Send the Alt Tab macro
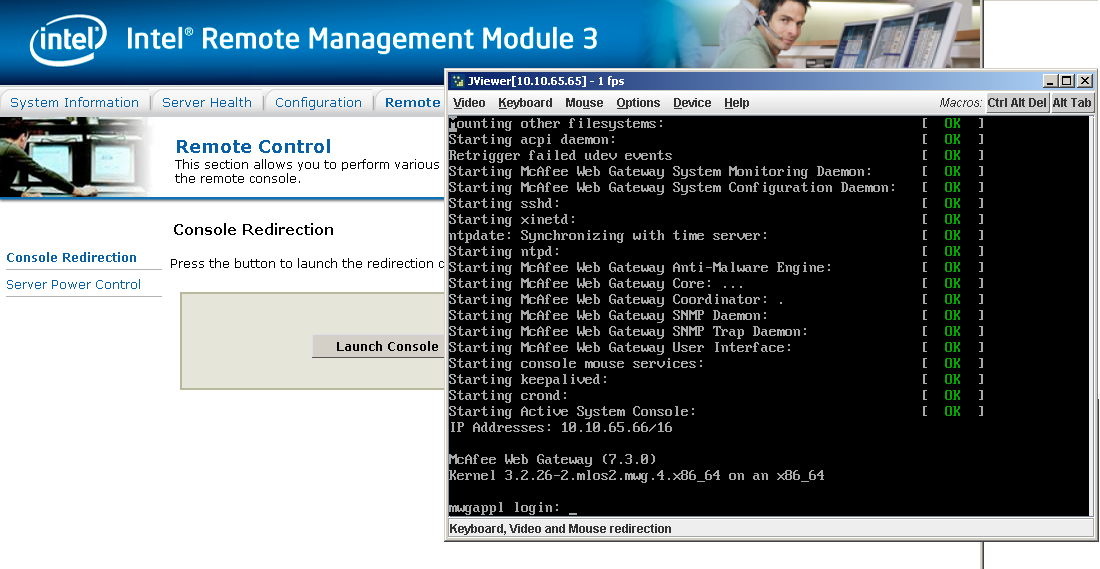 pyautogui.click(x=1072, y=102)
